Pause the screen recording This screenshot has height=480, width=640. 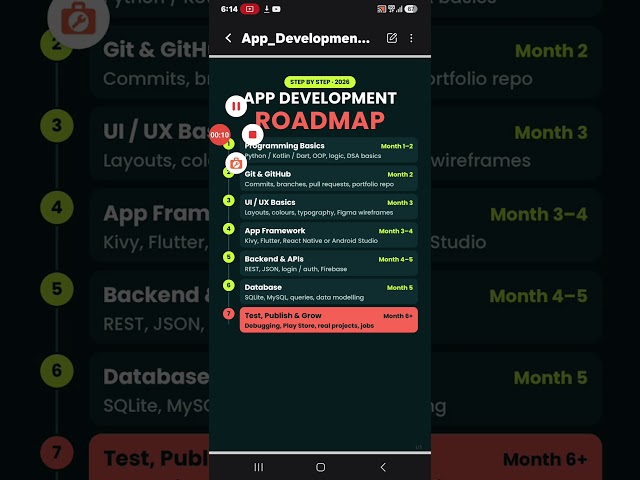236,106
